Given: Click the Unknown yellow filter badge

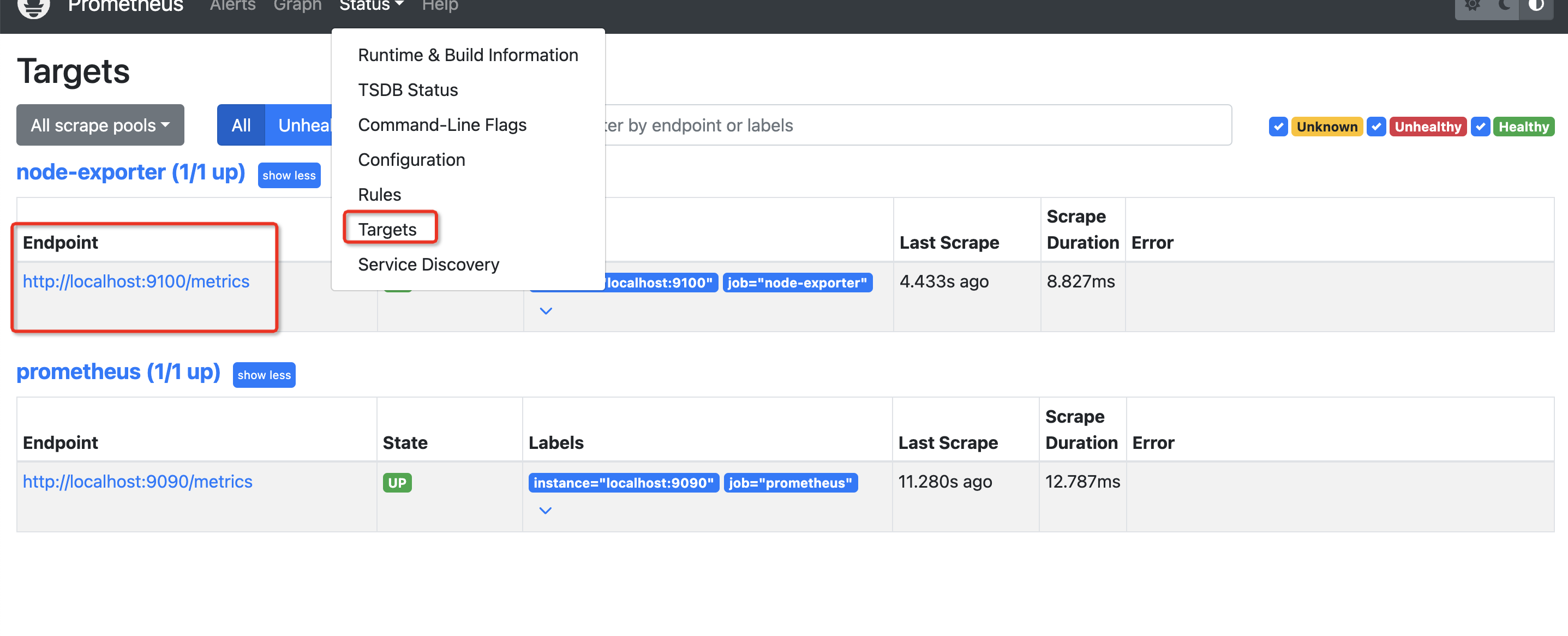Looking at the screenshot, I should coord(1327,127).
